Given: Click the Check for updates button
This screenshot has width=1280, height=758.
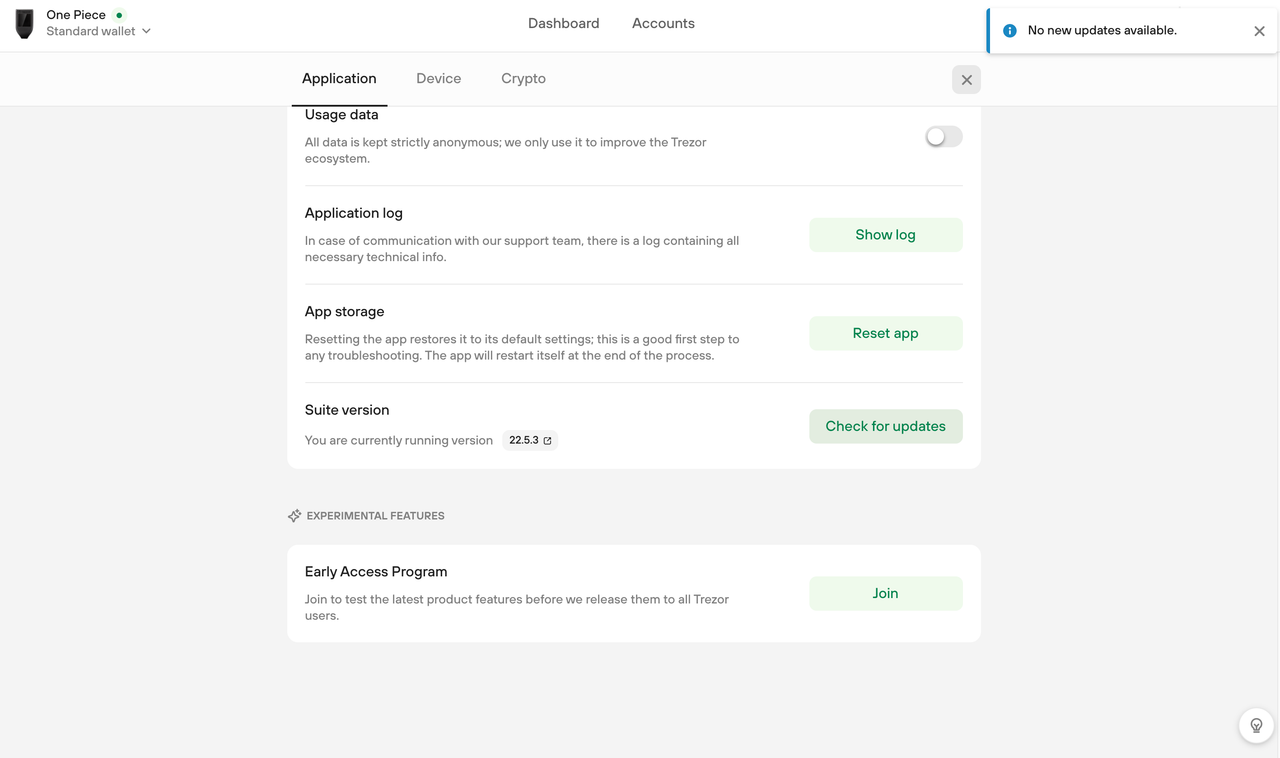Looking at the screenshot, I should click(885, 426).
